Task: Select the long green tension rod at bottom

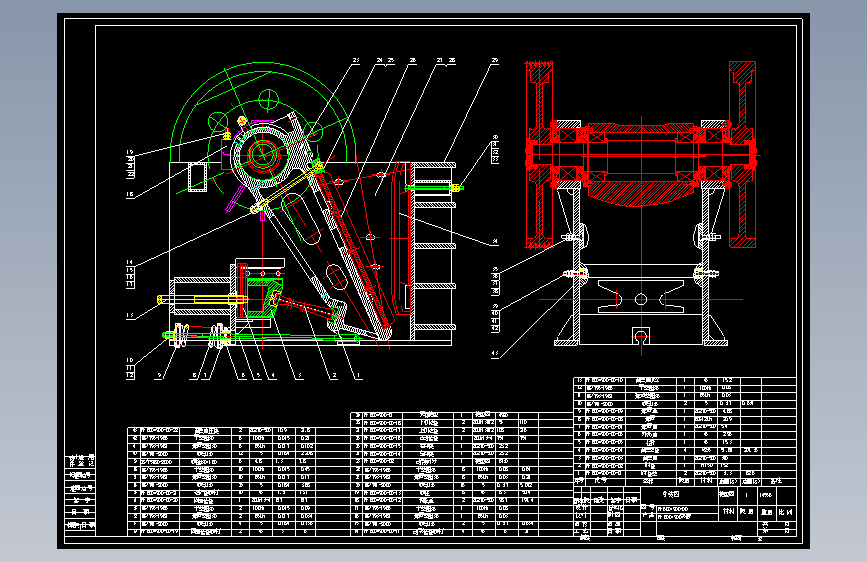Action: pyautogui.click(x=265, y=336)
